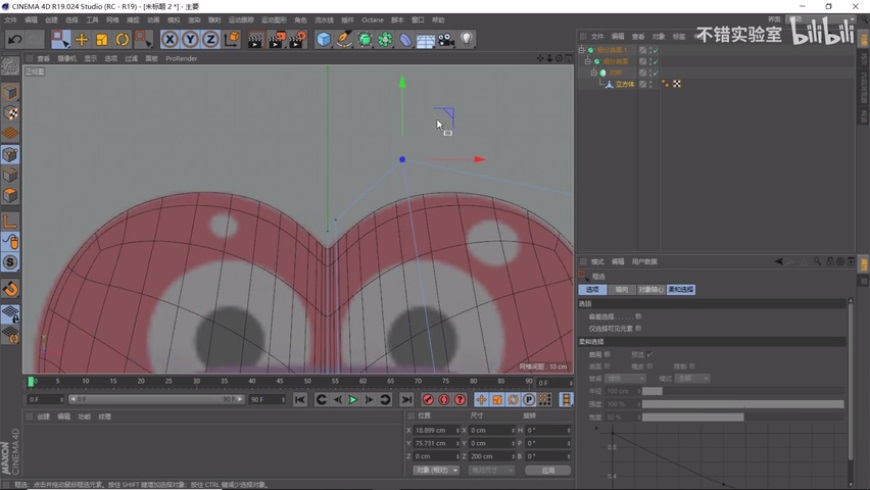Screen dimensions: 870x490
Task: Click the Array modeling objects icon
Action: click(385, 39)
